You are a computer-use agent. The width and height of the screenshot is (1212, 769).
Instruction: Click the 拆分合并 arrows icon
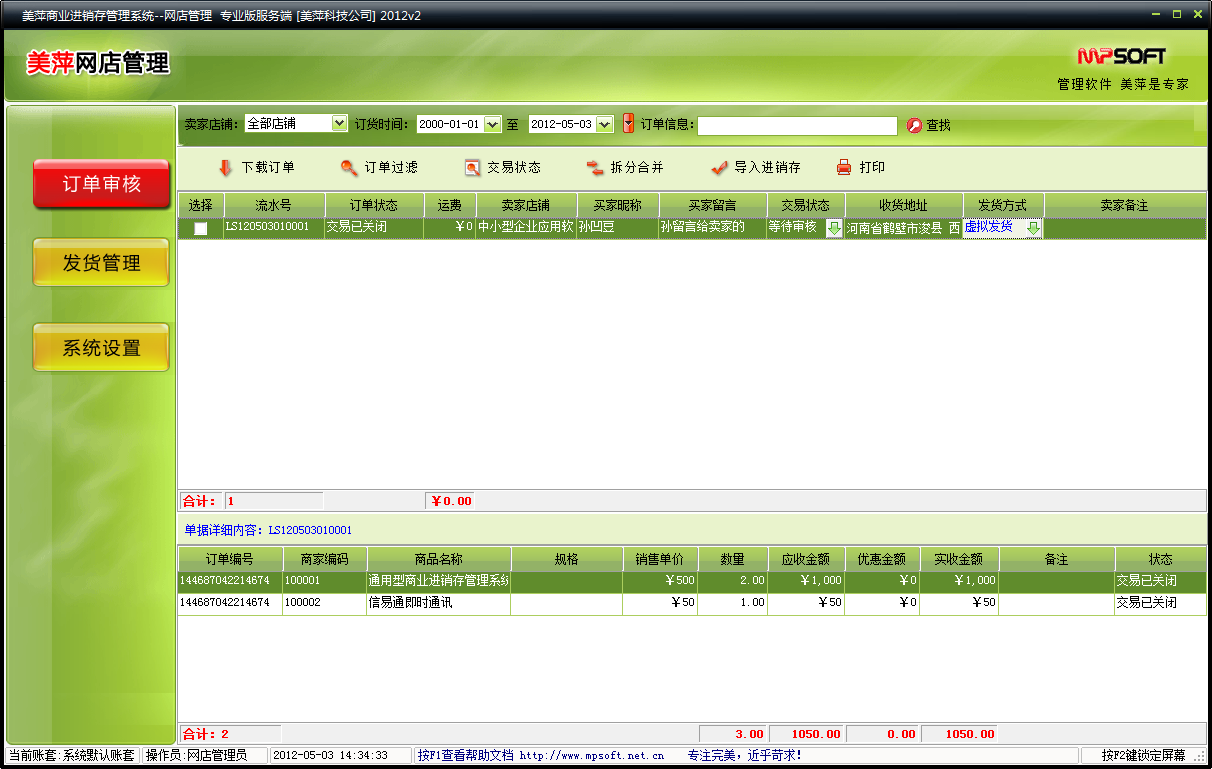[595, 168]
